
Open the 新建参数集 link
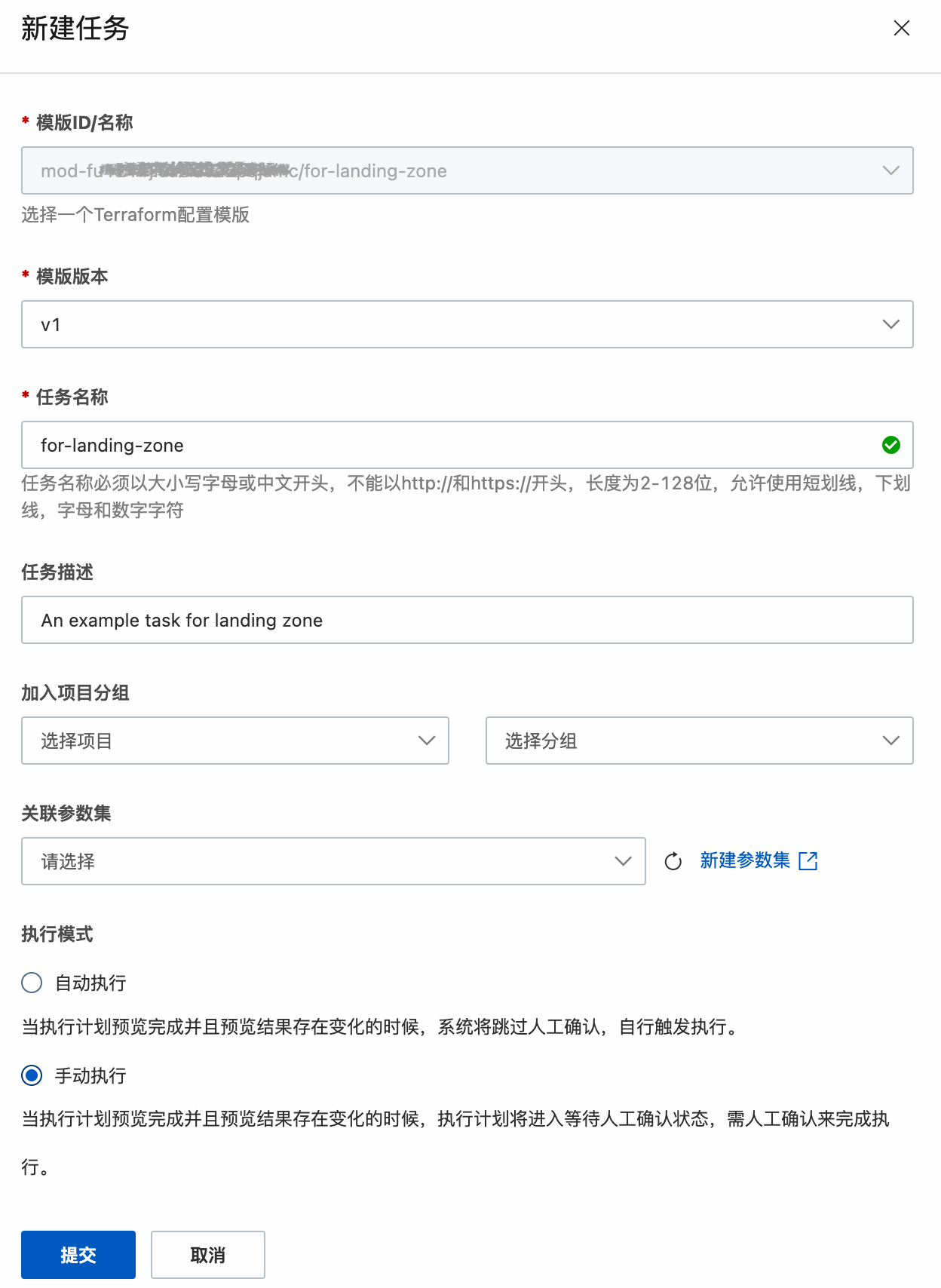click(745, 860)
